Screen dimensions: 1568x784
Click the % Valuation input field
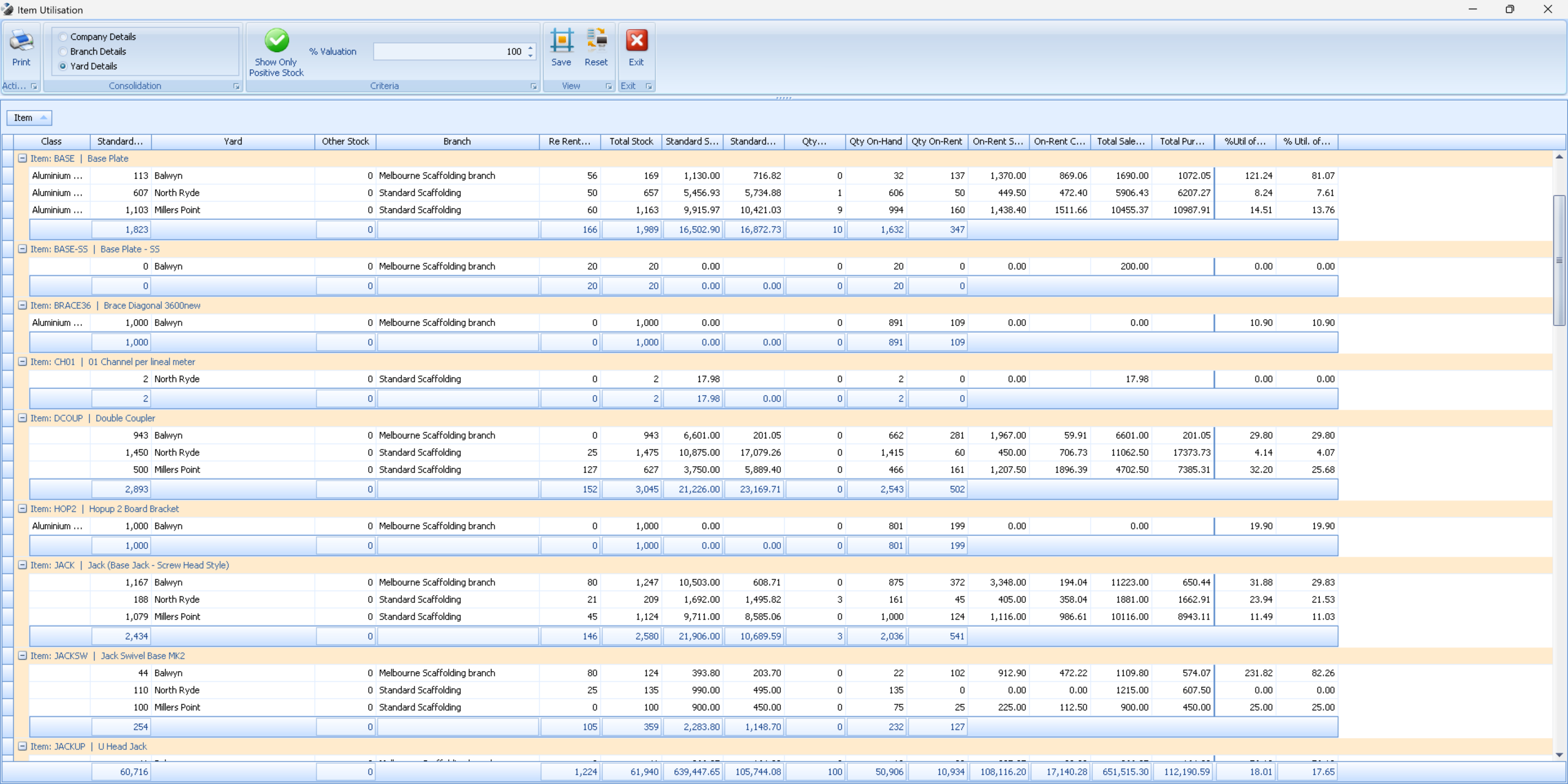pos(448,51)
